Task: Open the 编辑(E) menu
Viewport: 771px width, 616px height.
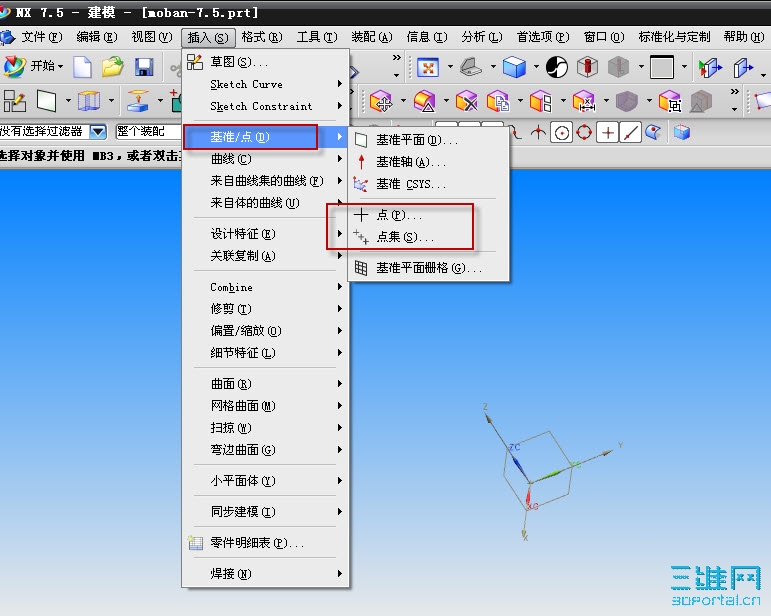Action: [96, 37]
